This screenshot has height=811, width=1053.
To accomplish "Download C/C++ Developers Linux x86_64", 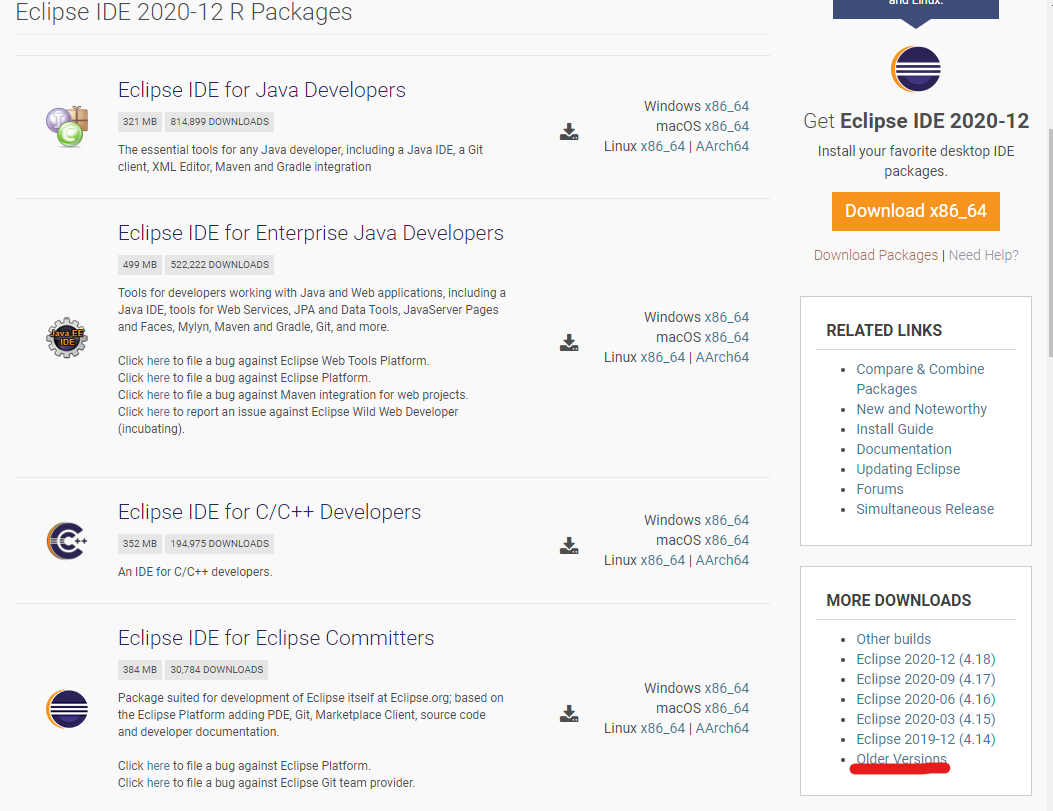I will 663,561.
